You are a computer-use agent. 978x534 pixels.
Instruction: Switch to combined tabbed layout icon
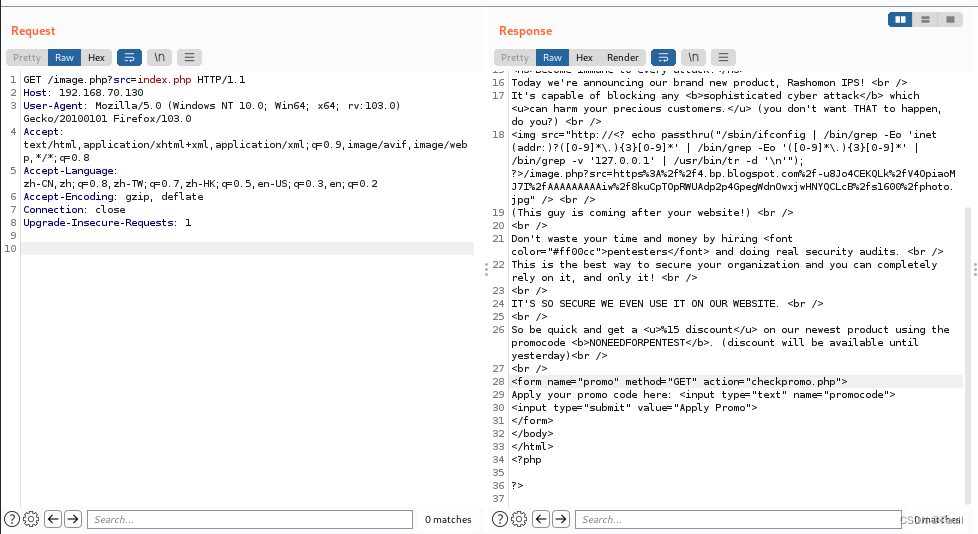[951, 19]
